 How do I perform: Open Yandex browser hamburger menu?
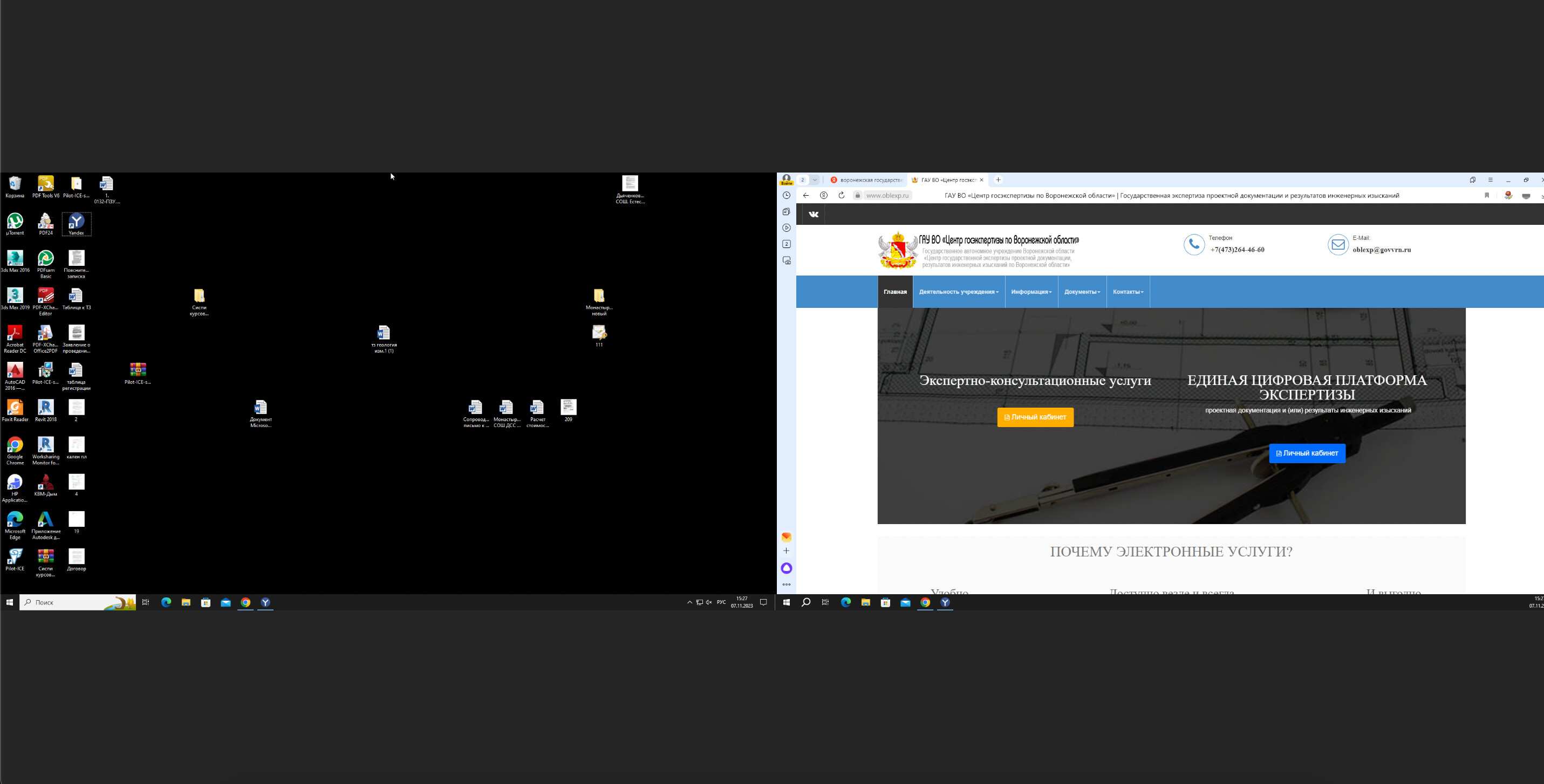(x=1490, y=180)
